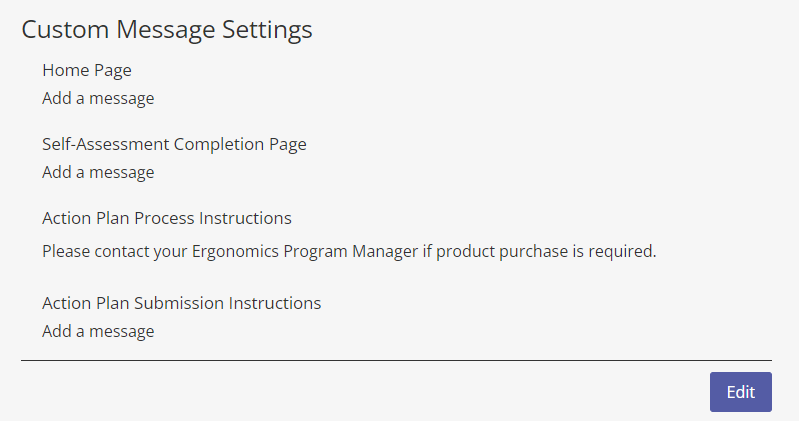Select the Ergonomics Program Manager message text
Viewport: 799px width, 421px height.
tap(349, 251)
